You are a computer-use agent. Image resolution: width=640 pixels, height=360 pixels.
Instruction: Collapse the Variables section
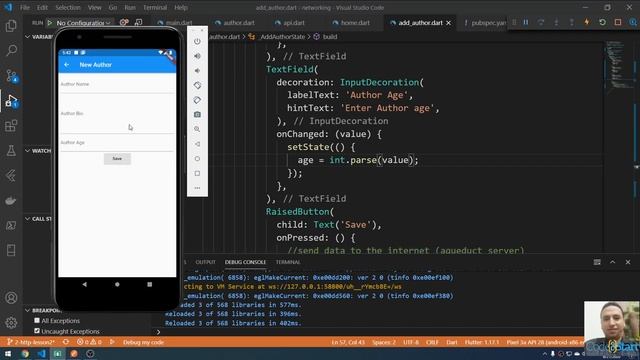pyautogui.click(x=27, y=37)
